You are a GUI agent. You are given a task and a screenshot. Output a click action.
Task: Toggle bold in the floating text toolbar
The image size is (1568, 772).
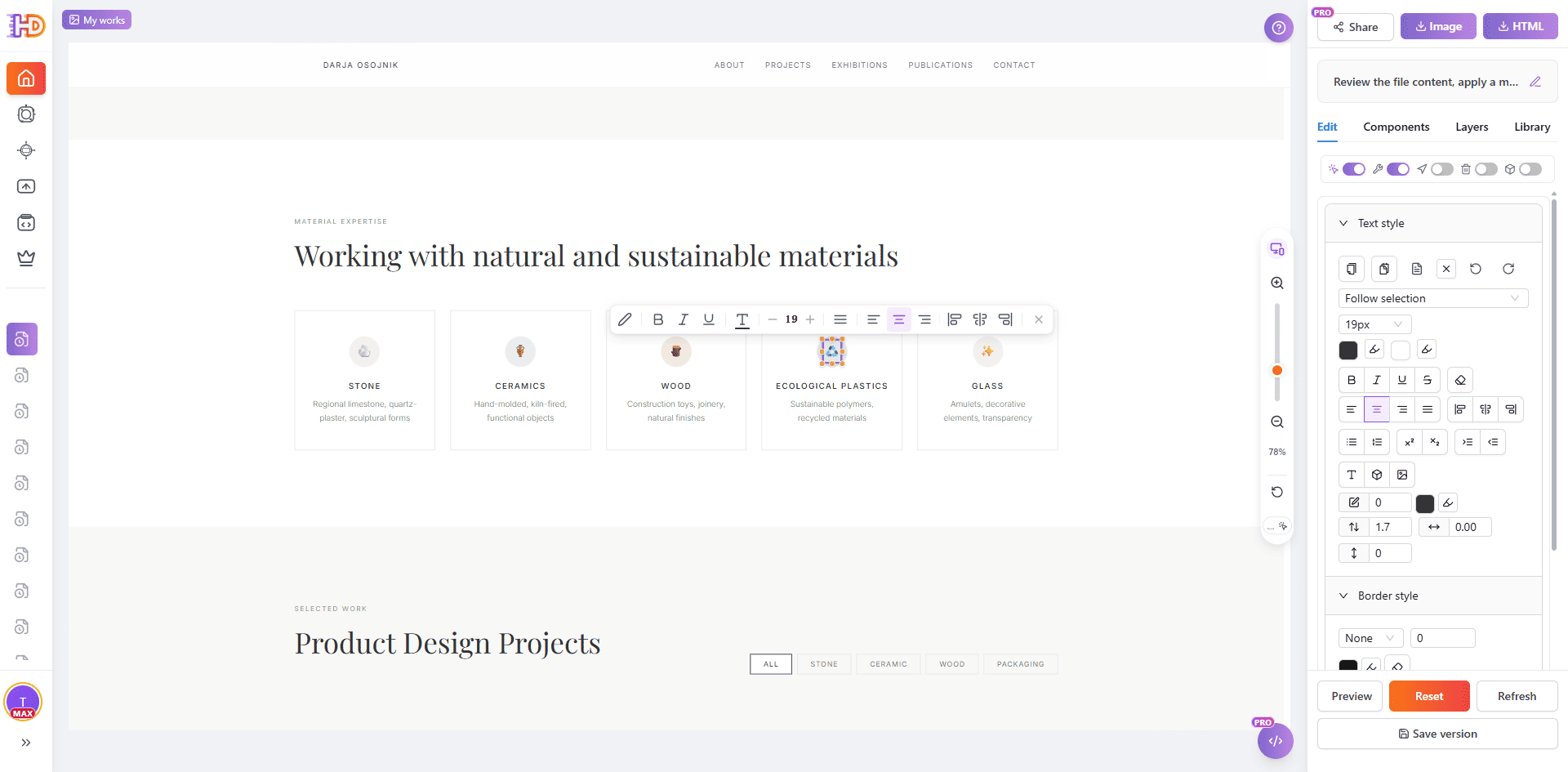[x=658, y=319]
